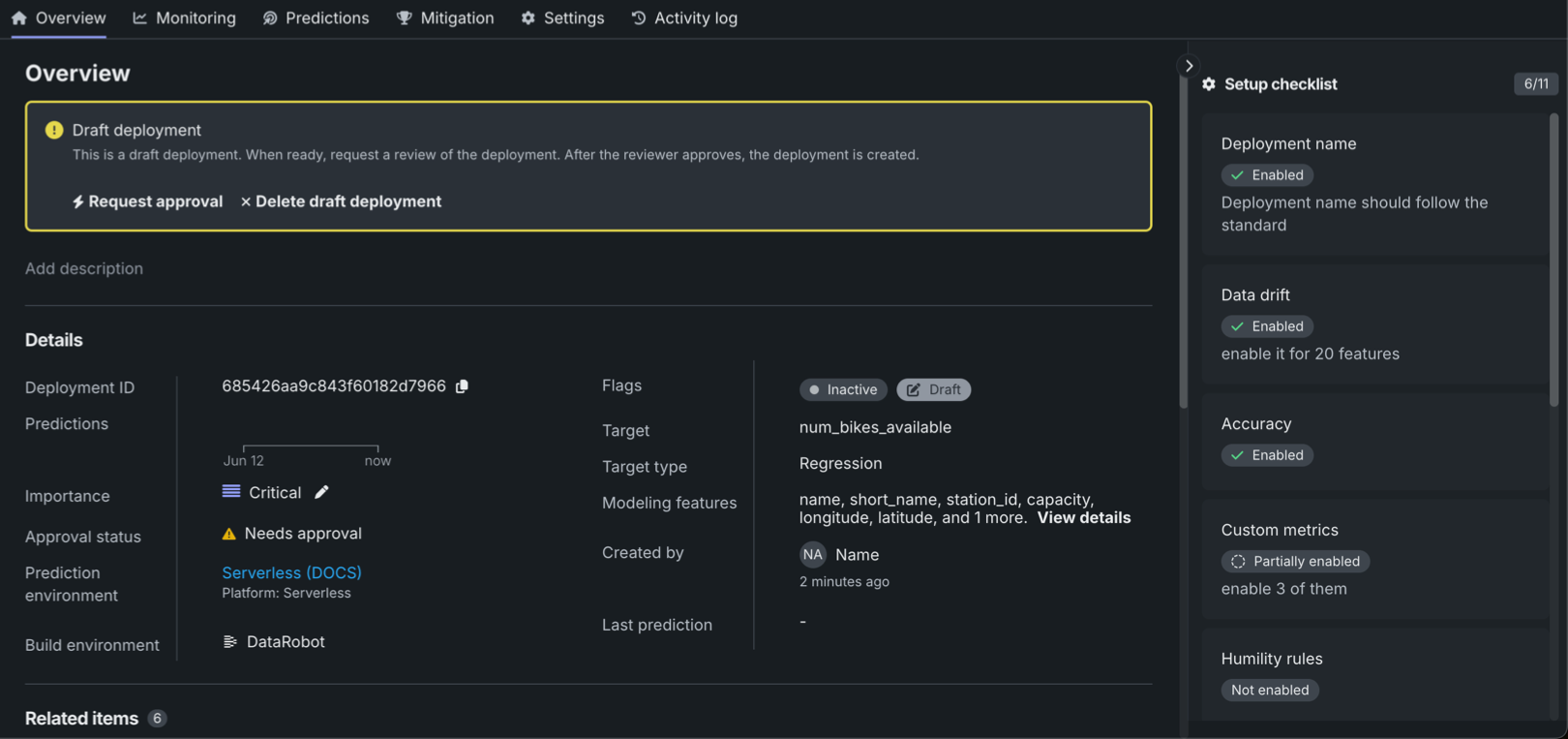Click the Critical importance level icon
Screen dimensions: 1568x739
pos(231,492)
